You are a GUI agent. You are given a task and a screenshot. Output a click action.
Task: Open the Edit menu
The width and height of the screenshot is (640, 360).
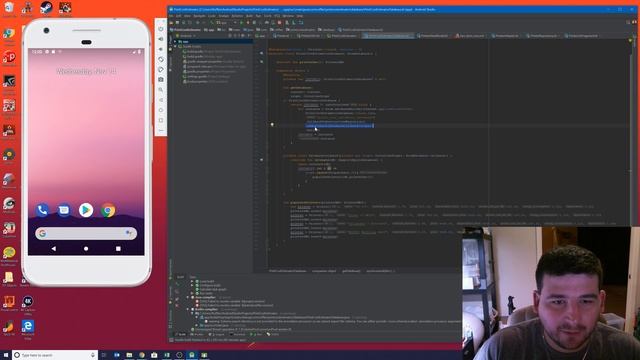coord(178,16)
